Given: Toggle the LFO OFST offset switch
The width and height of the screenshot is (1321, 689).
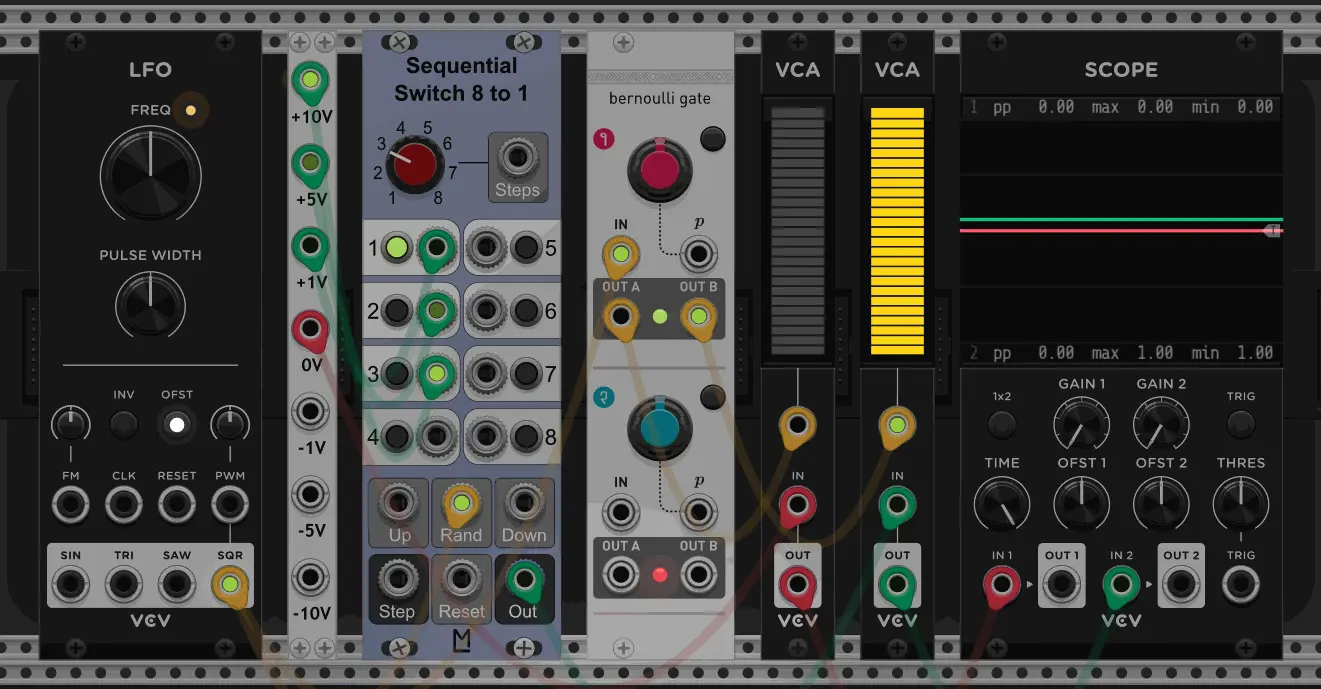Looking at the screenshot, I should coord(177,425).
